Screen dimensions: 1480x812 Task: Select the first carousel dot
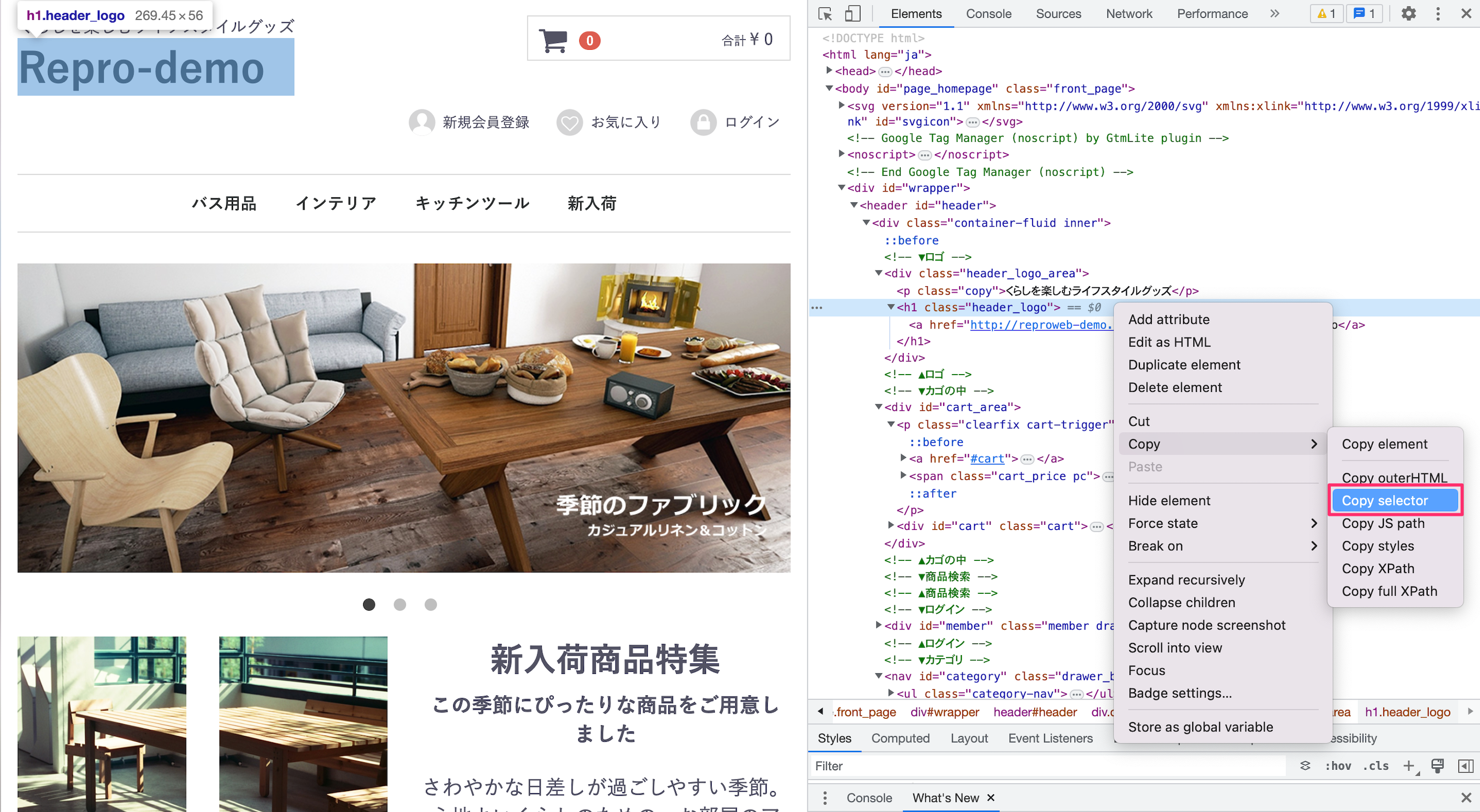(369, 604)
